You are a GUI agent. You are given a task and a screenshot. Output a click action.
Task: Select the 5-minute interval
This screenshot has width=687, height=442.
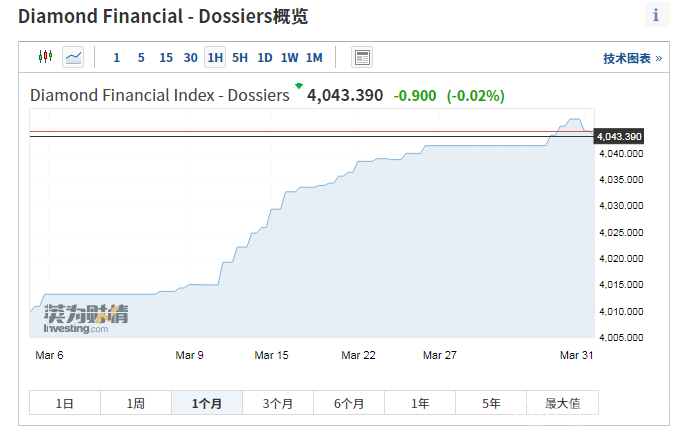(x=141, y=57)
